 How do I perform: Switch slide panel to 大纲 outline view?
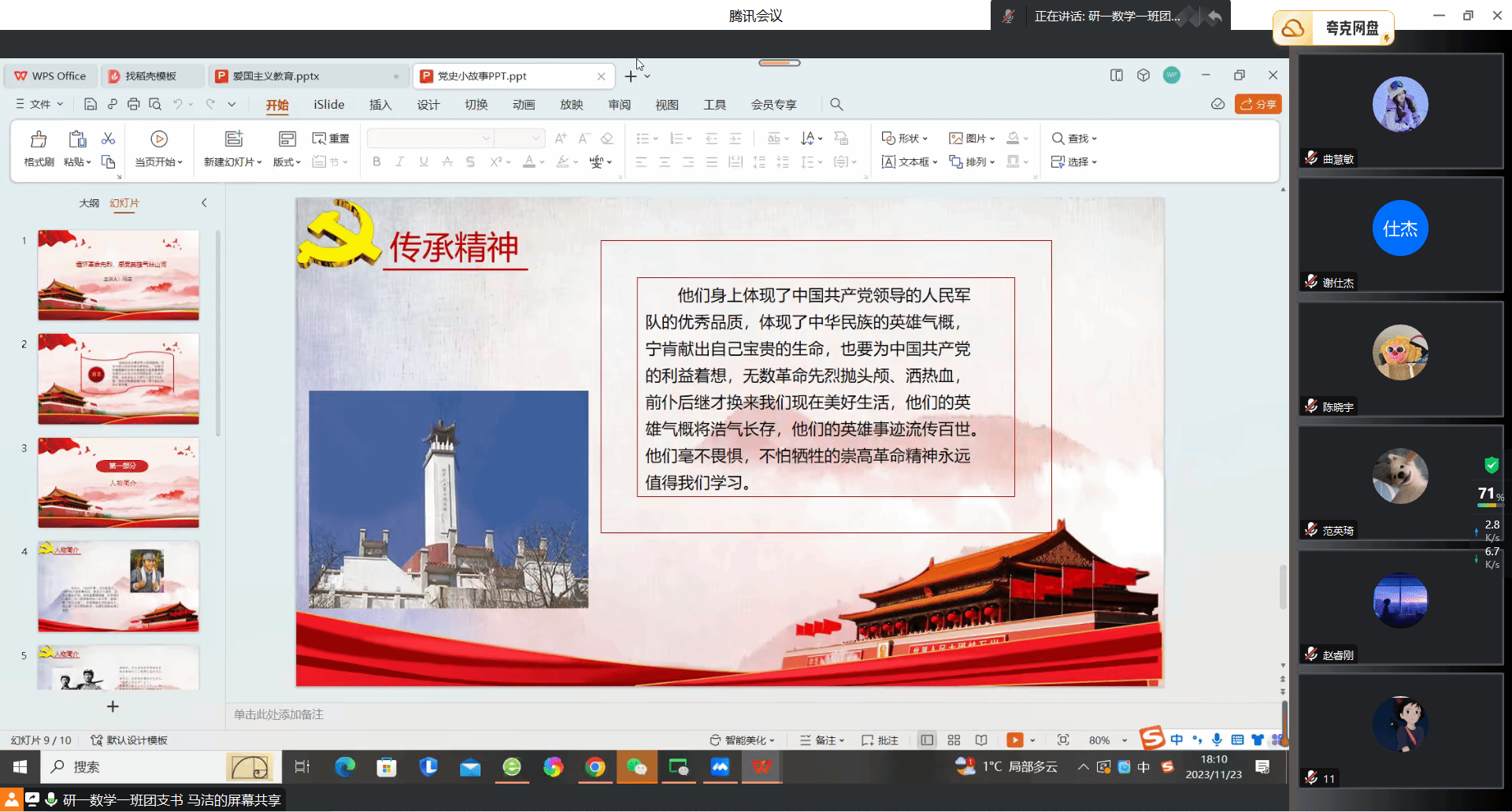[x=89, y=203]
